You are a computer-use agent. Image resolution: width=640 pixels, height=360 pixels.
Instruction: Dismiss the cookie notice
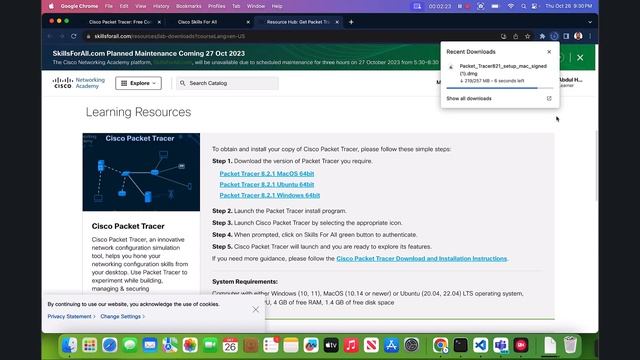click(256, 310)
